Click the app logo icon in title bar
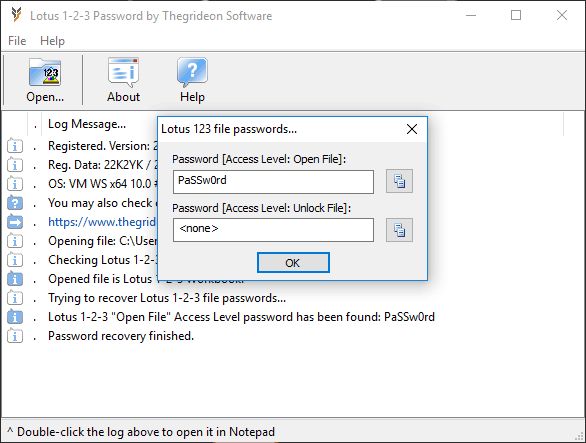 coord(16,15)
